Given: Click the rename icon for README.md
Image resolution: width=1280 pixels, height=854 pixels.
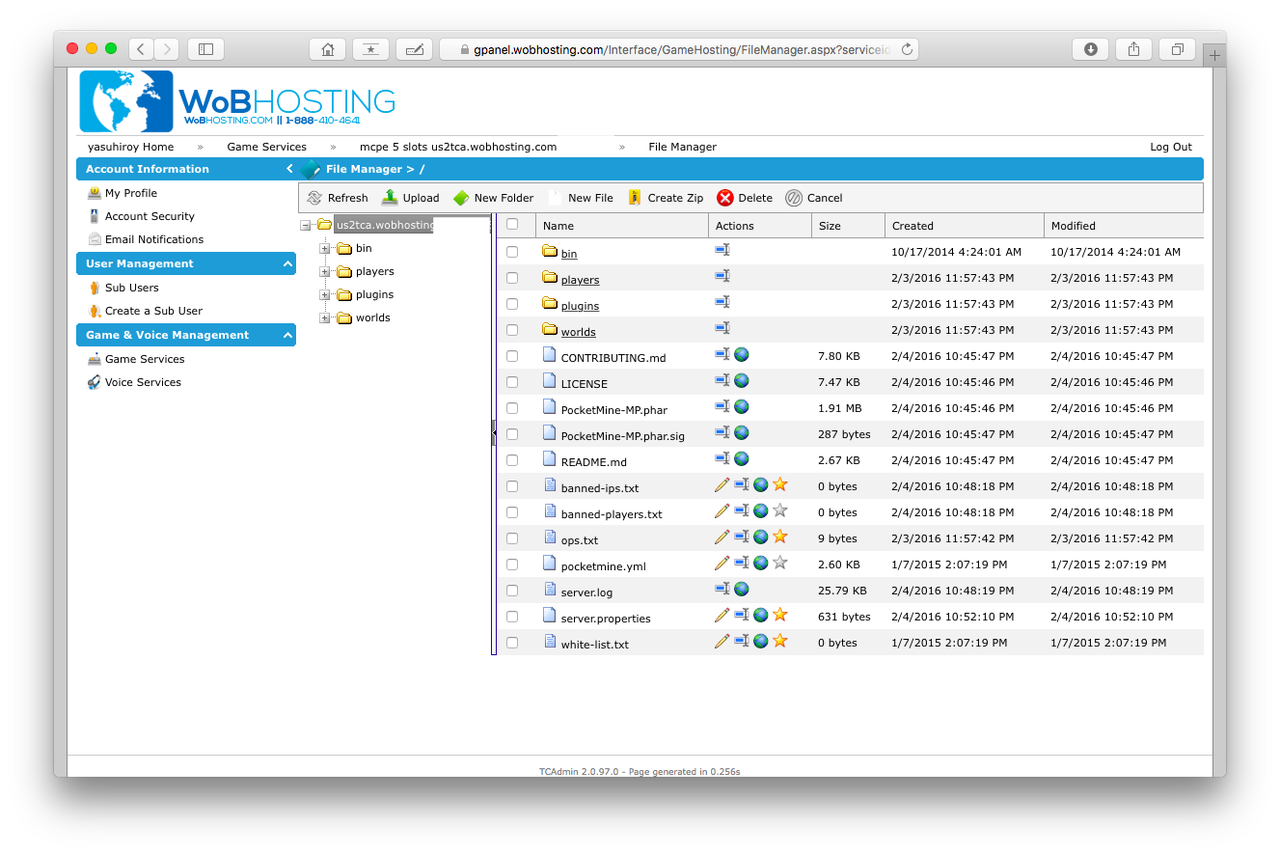Looking at the screenshot, I should click(x=722, y=458).
